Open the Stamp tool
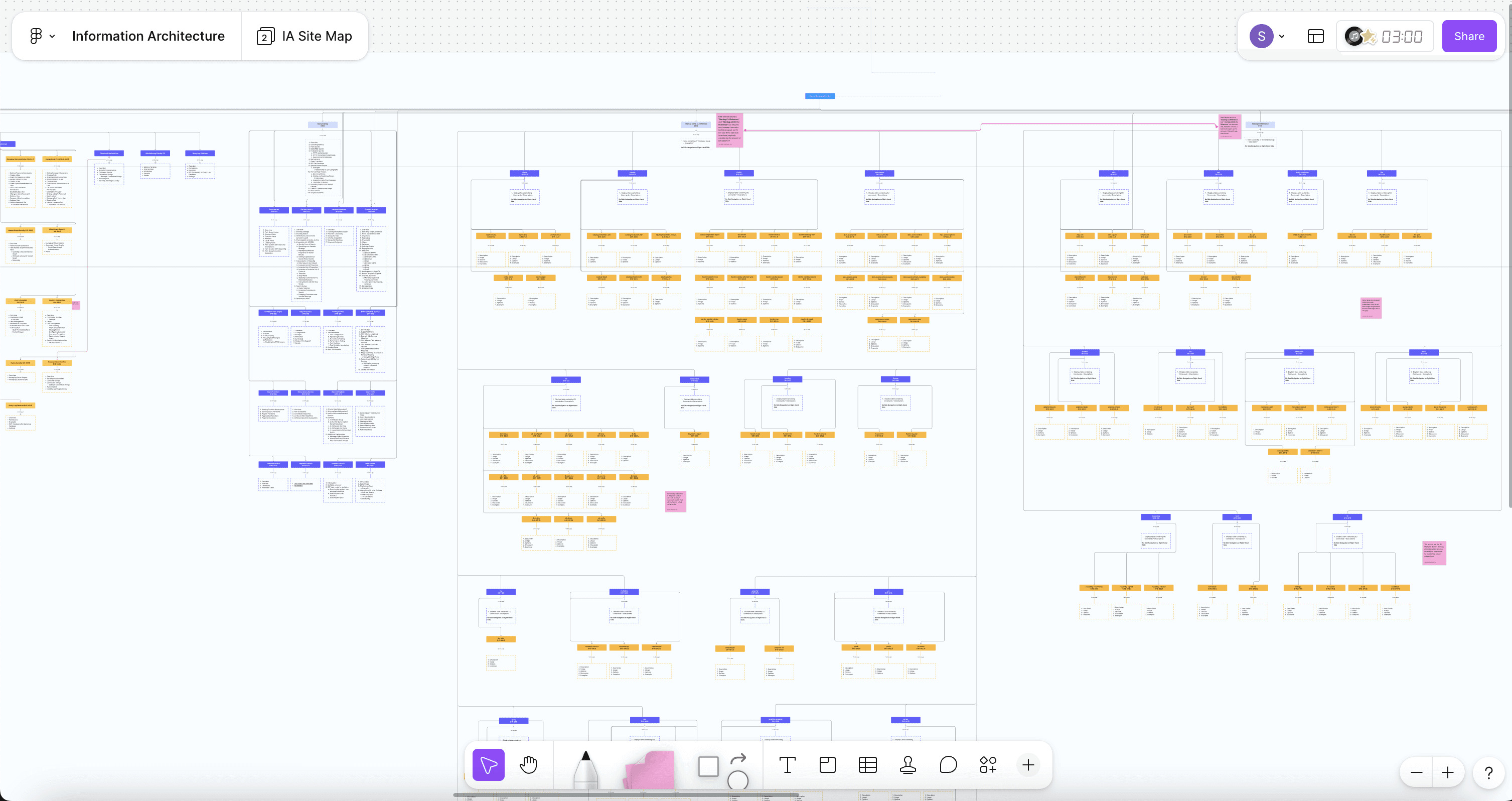 click(908, 764)
